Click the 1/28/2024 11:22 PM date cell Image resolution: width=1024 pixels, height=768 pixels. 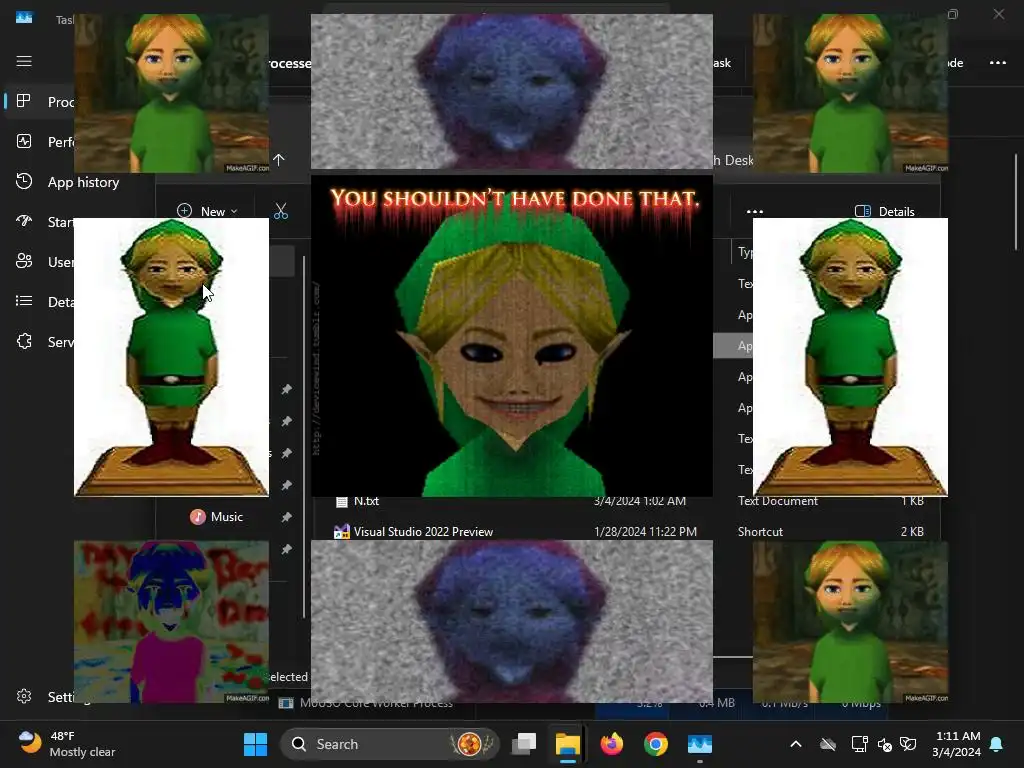pos(645,532)
